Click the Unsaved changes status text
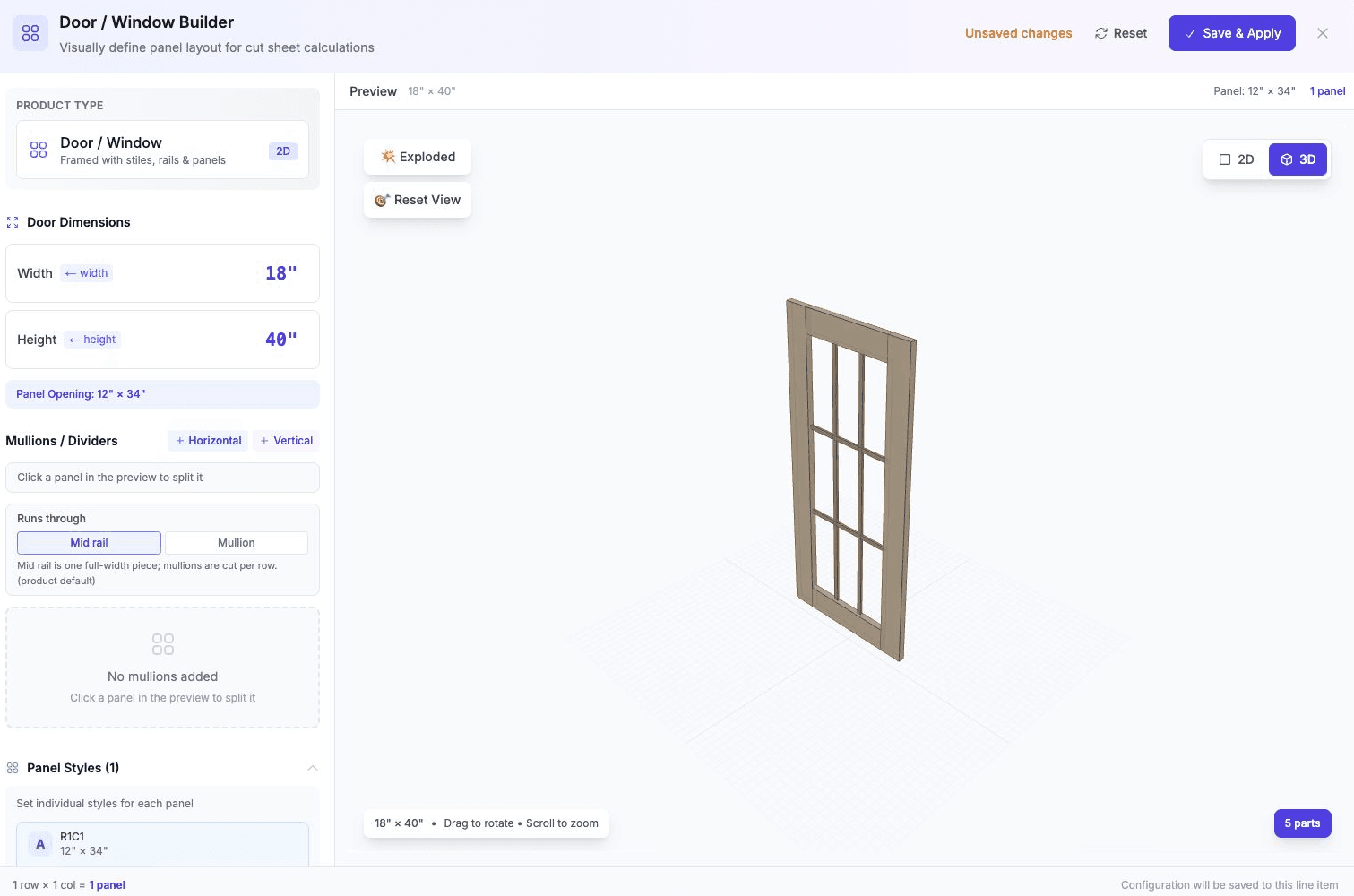 [x=1019, y=33]
